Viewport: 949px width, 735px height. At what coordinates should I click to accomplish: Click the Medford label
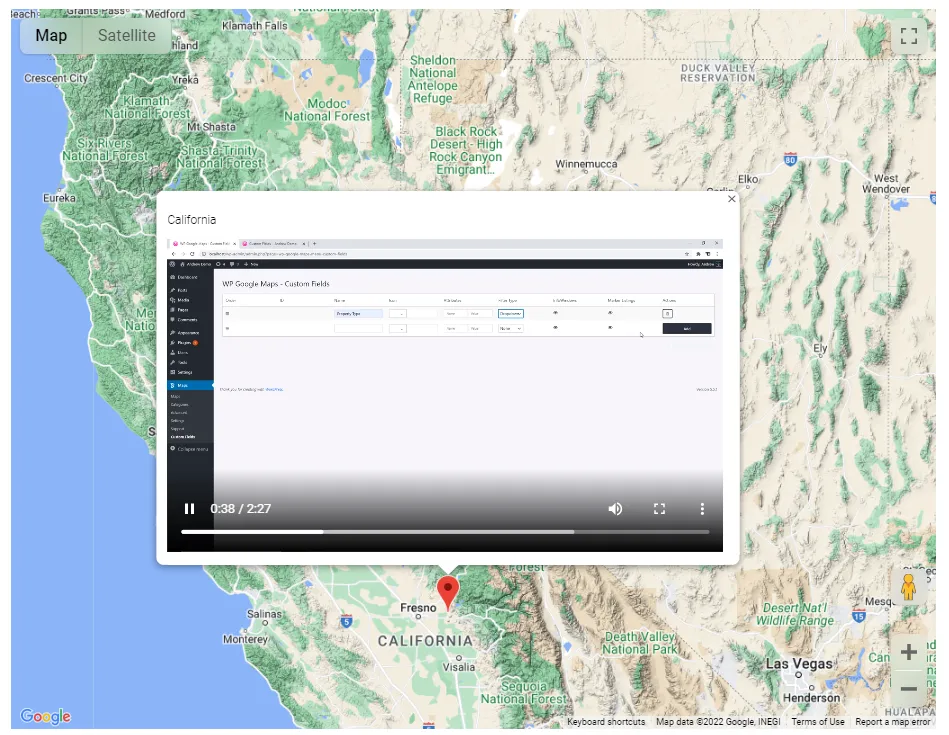165,14
